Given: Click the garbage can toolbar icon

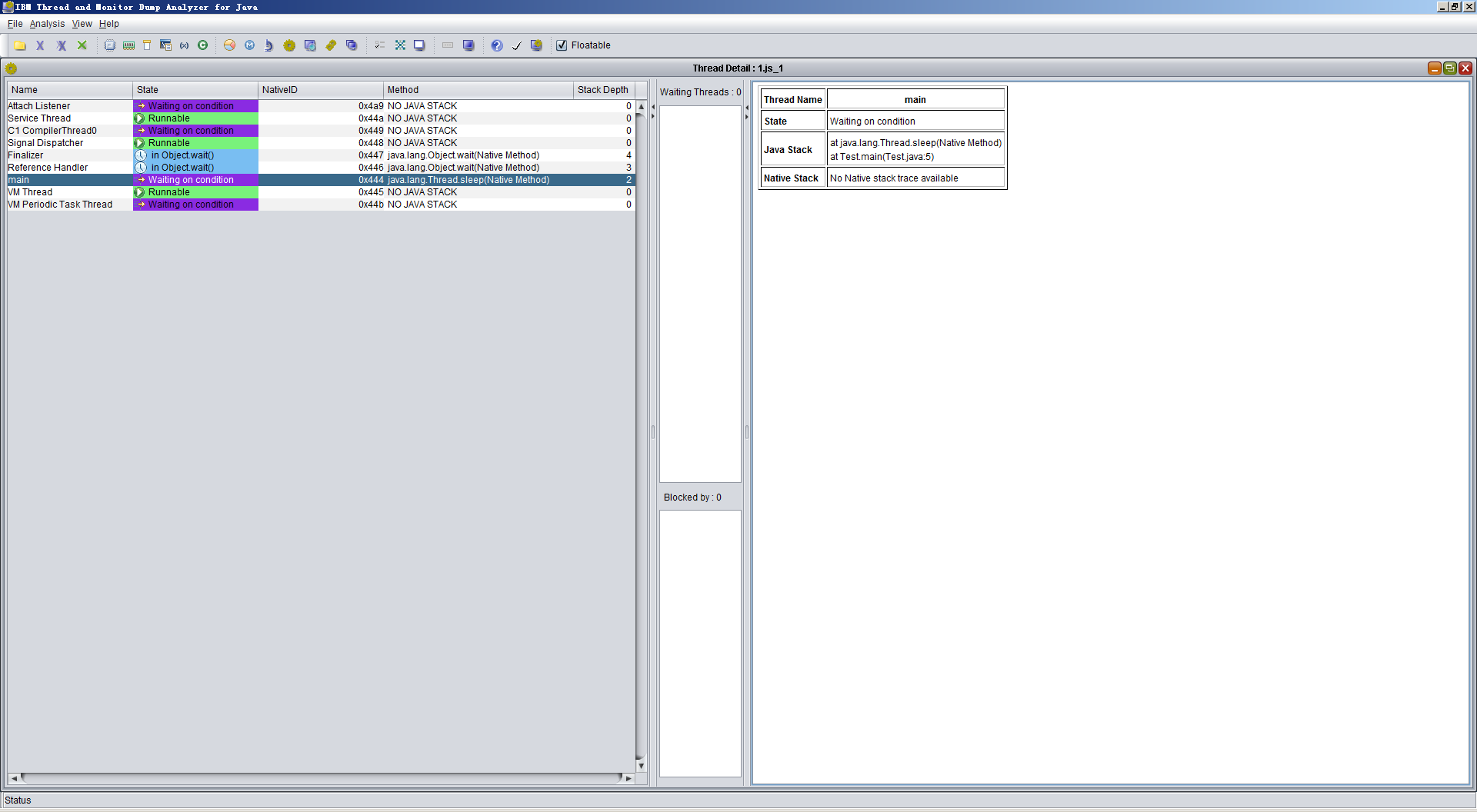Looking at the screenshot, I should tap(147, 45).
